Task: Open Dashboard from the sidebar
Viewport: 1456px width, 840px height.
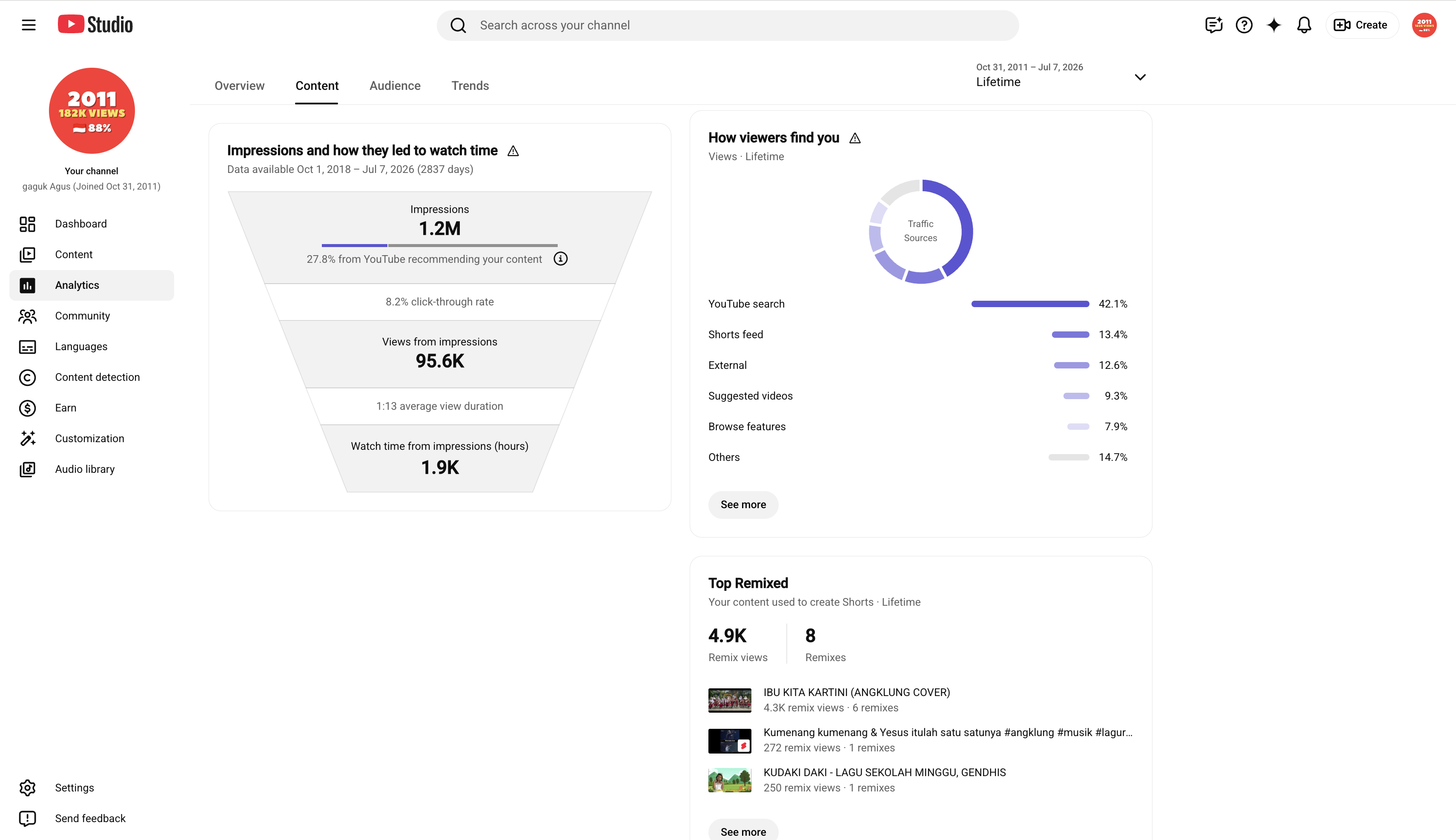Action: (x=92, y=224)
